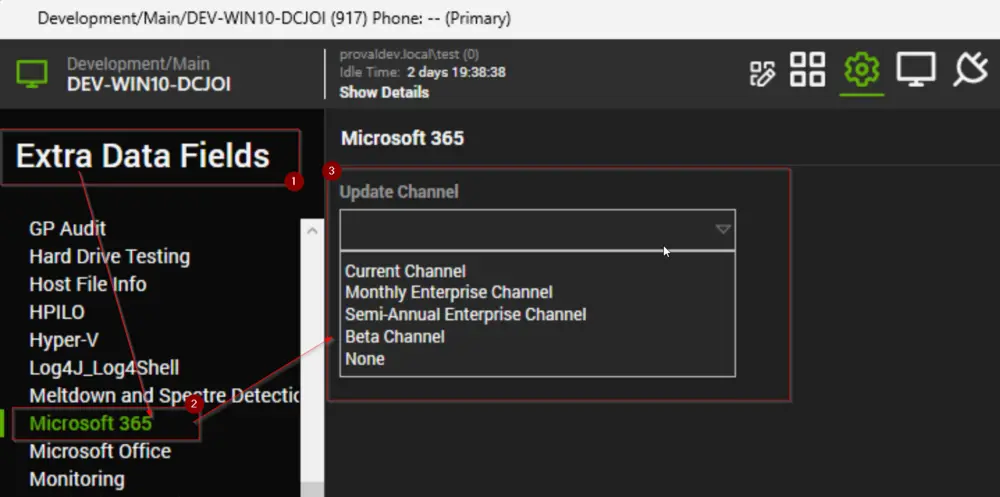Choose Monthly Enterprise Channel option

point(449,292)
